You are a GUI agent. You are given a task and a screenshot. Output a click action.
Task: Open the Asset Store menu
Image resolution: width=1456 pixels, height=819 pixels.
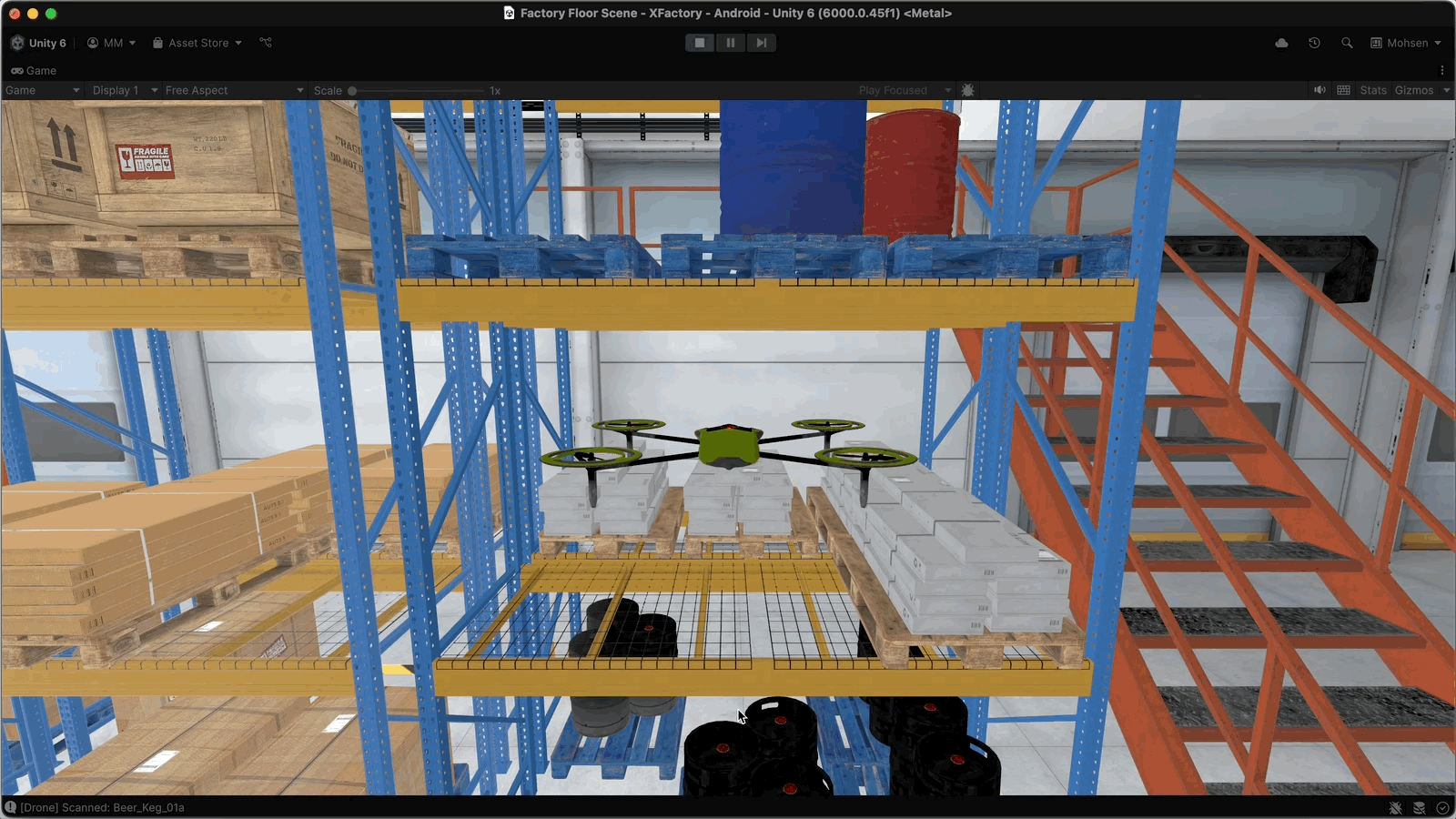click(197, 43)
